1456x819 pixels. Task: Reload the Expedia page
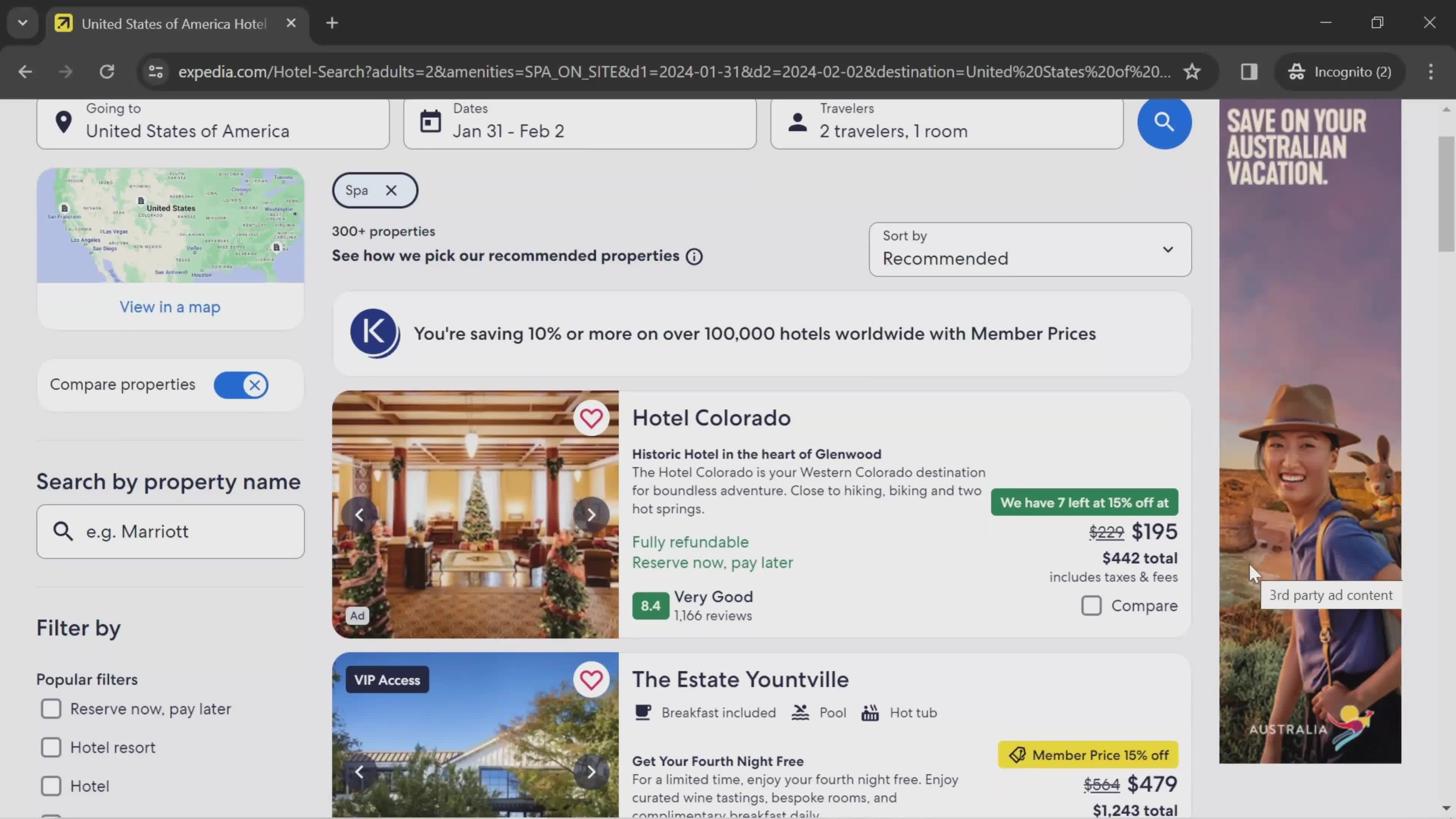click(107, 72)
